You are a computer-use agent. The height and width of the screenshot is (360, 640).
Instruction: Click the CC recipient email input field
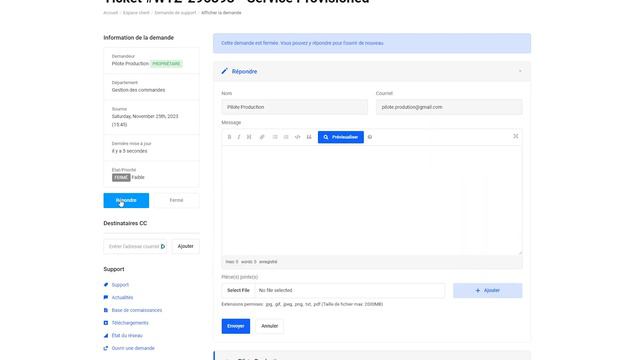(135, 247)
